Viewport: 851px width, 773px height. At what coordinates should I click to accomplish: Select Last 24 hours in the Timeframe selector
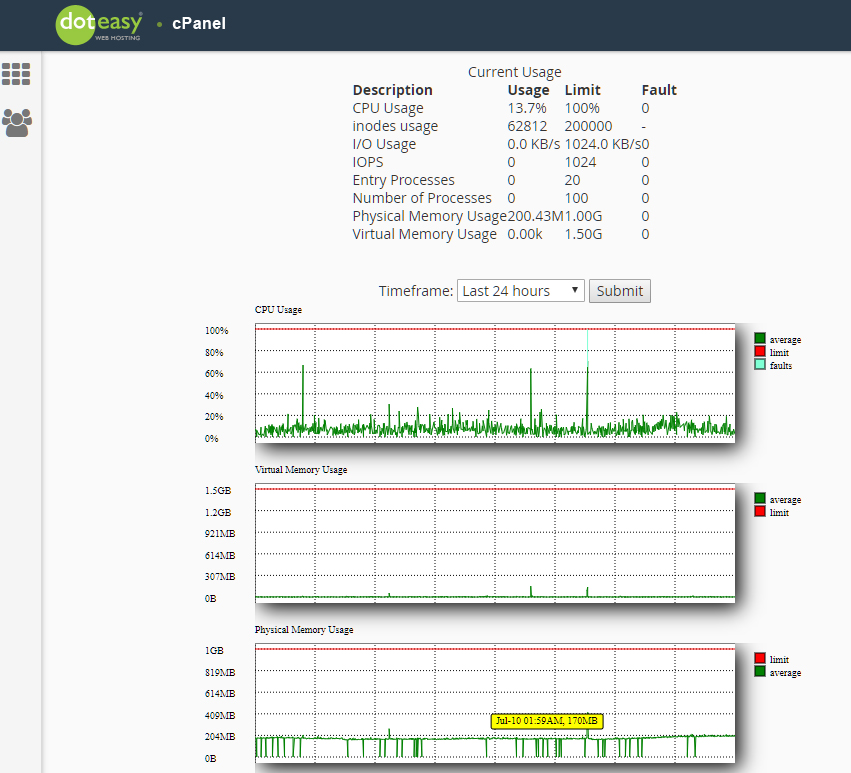pos(510,290)
